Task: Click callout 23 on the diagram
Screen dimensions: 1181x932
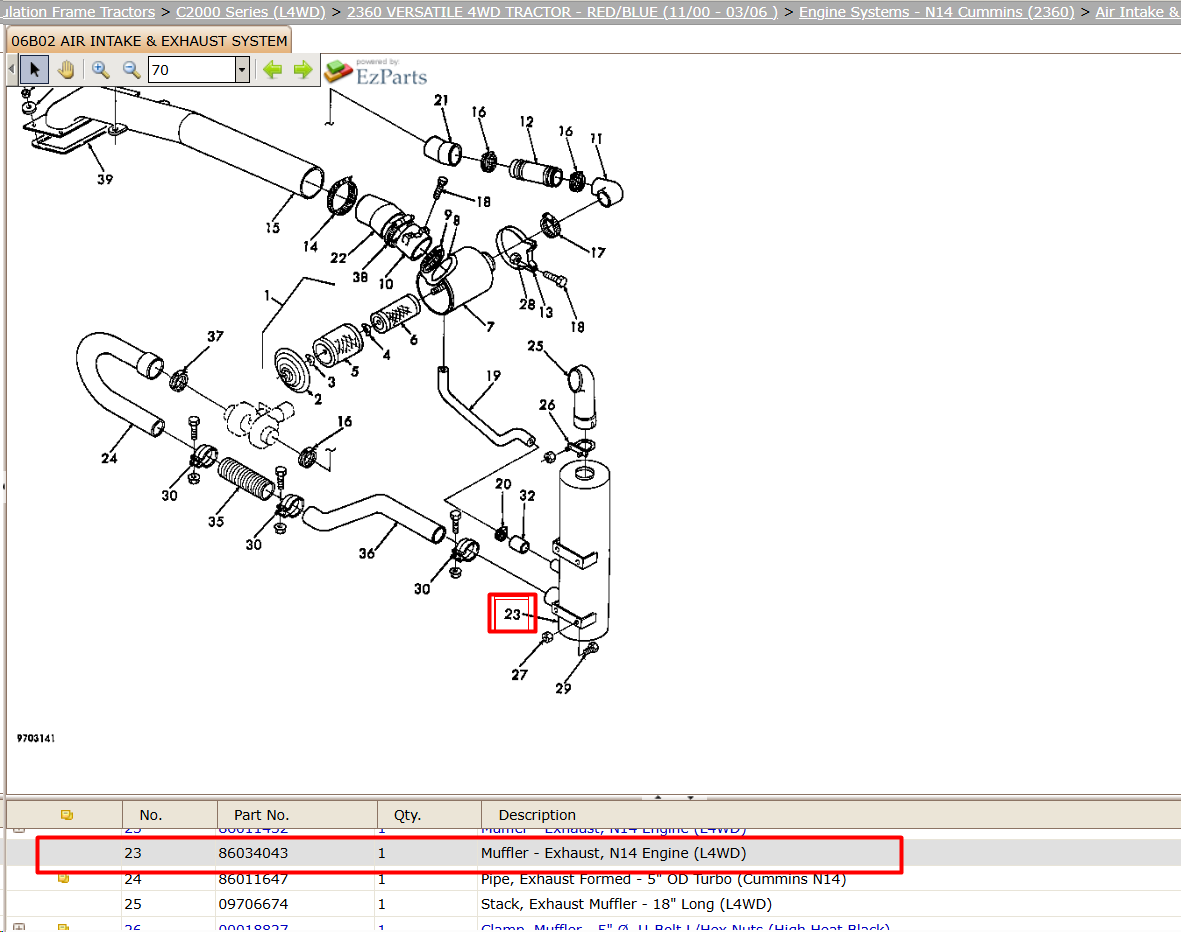Action: point(512,613)
